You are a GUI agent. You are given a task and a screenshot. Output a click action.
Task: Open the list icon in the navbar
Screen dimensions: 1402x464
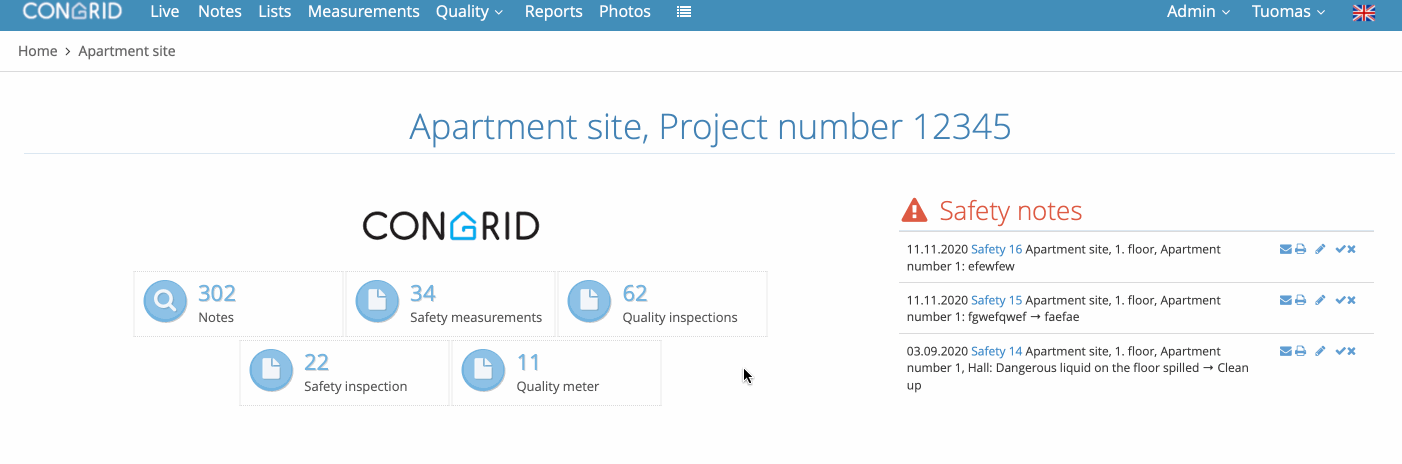pos(684,12)
